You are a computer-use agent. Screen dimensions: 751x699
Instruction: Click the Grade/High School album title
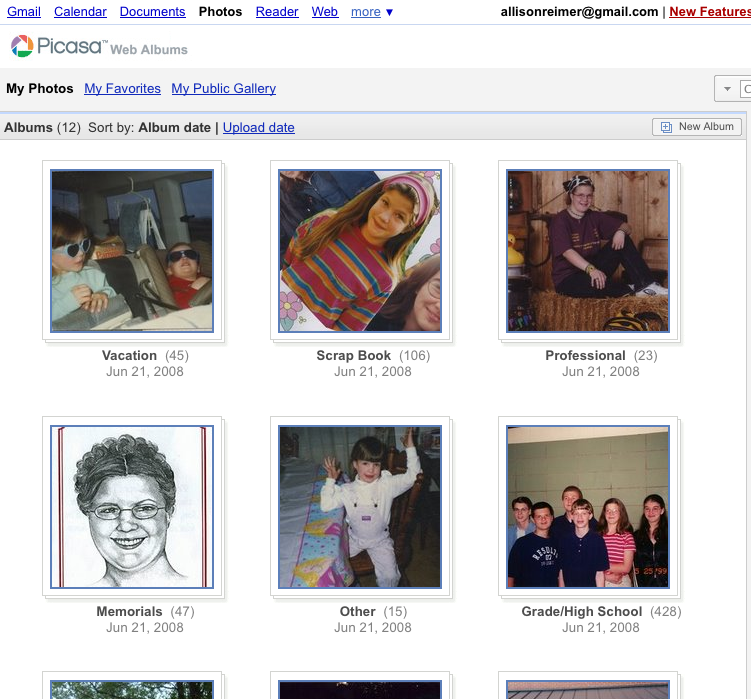point(582,611)
